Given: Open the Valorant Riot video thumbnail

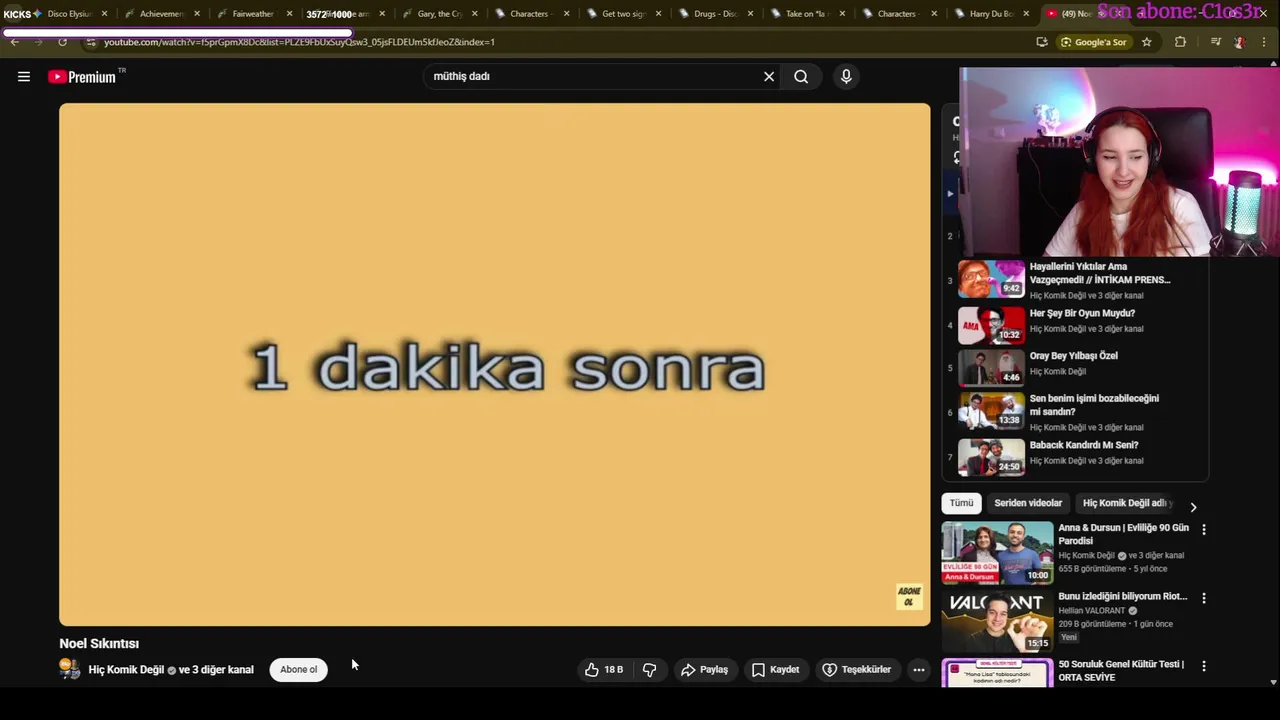Looking at the screenshot, I should tap(997, 621).
